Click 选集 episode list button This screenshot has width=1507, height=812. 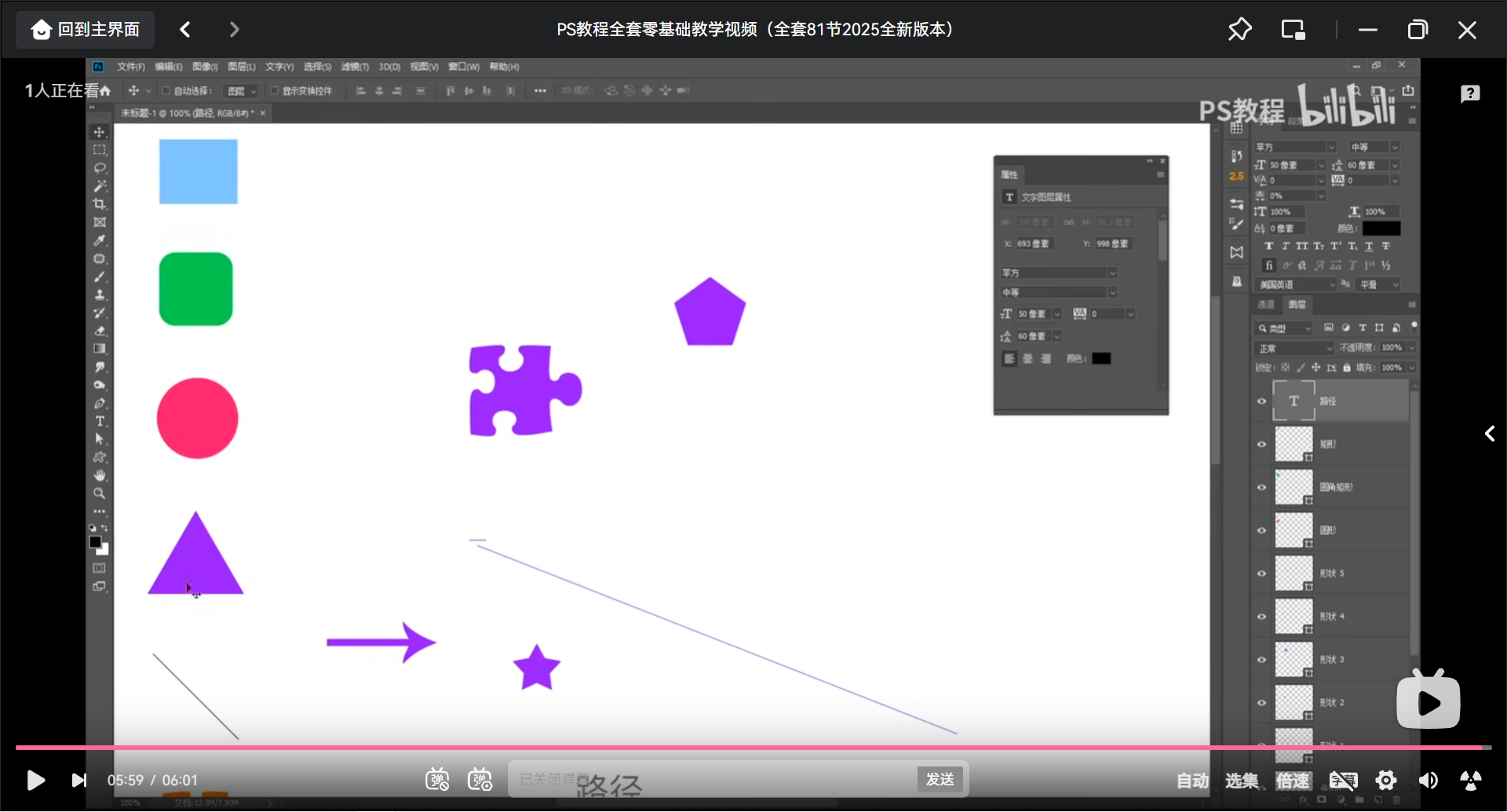coord(1242,781)
